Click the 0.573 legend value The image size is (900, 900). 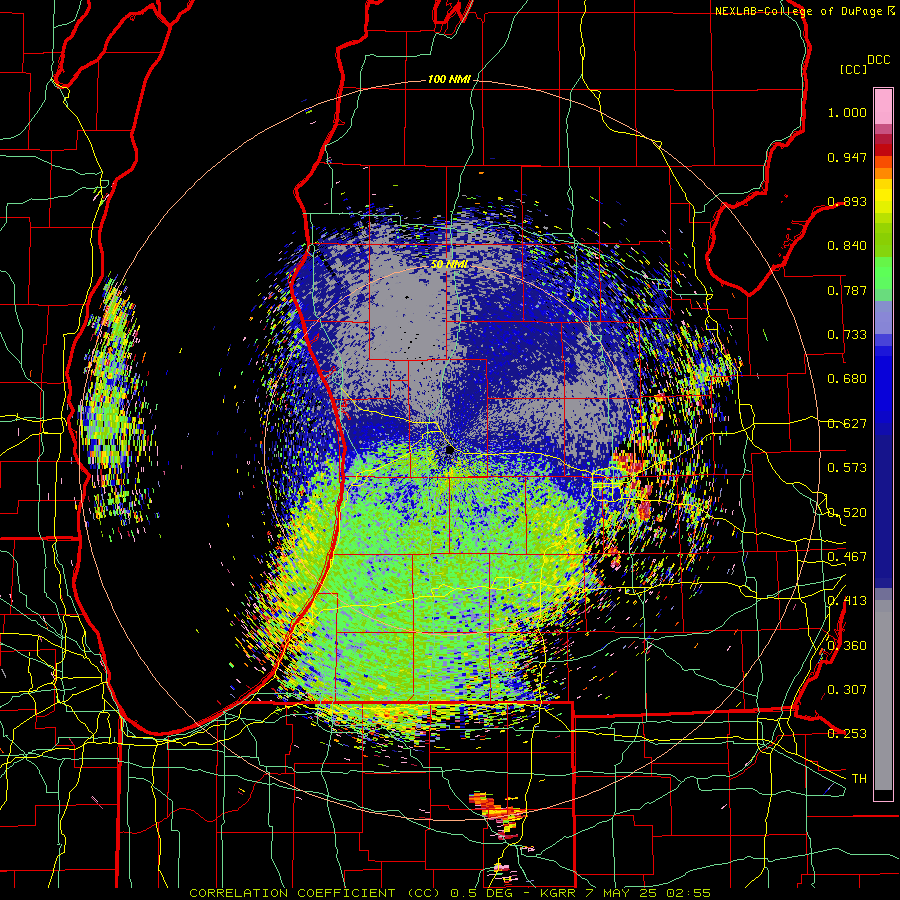coord(847,468)
